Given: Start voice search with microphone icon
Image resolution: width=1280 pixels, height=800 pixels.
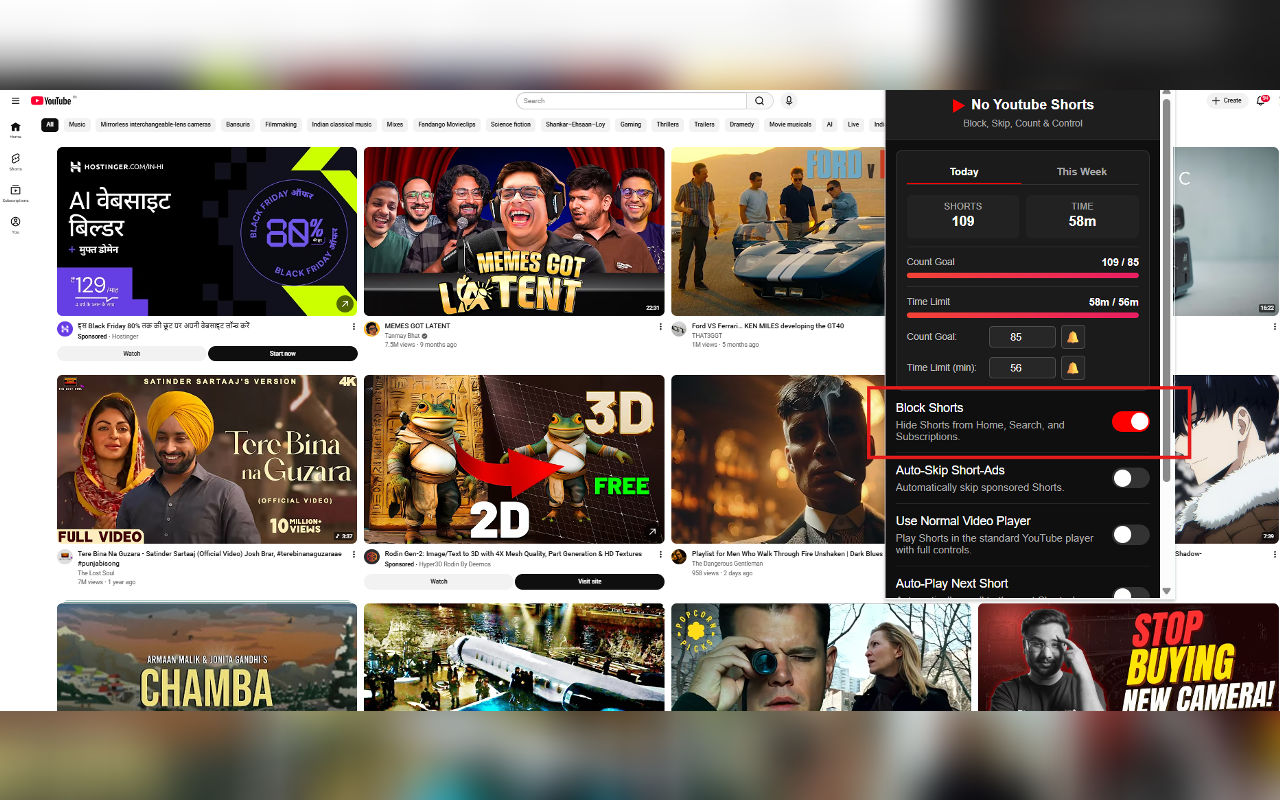Looking at the screenshot, I should (x=789, y=101).
